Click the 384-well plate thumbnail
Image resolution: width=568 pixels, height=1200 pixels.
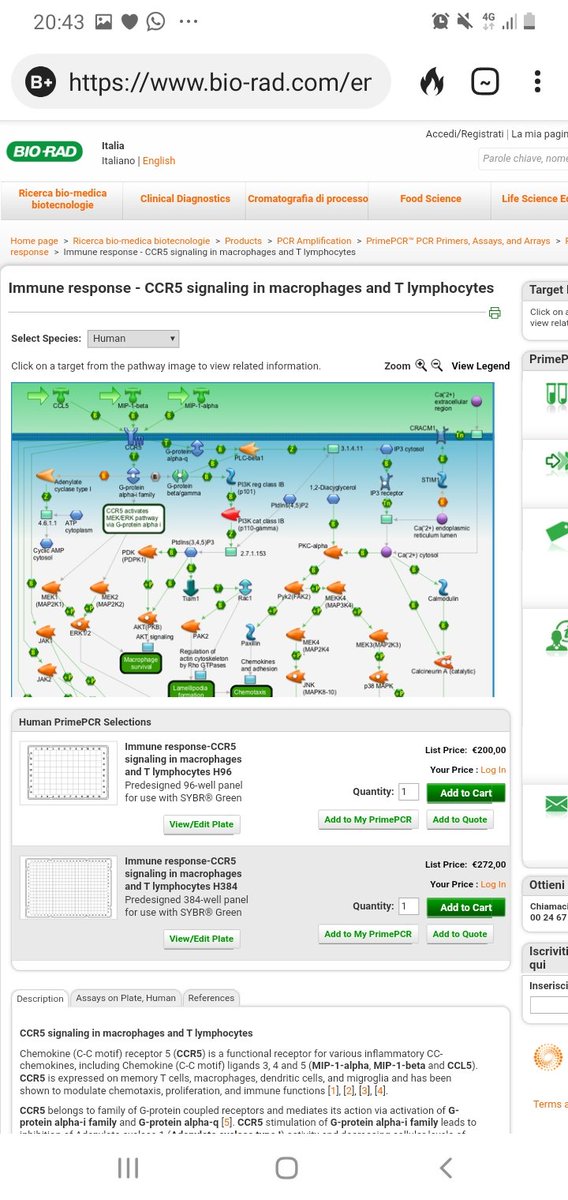click(x=69, y=890)
